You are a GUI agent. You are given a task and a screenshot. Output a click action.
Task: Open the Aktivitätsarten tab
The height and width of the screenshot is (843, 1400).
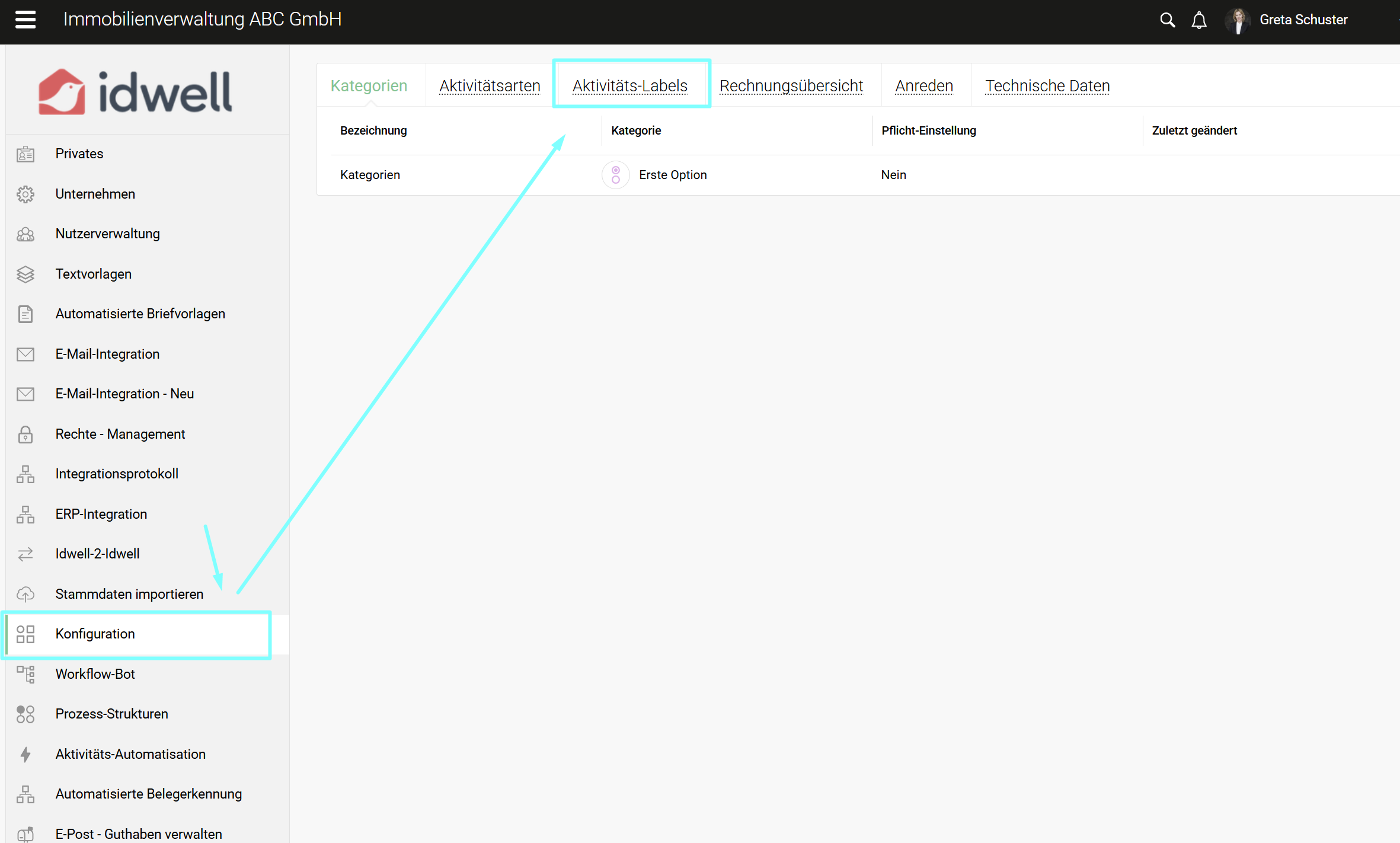pos(490,86)
